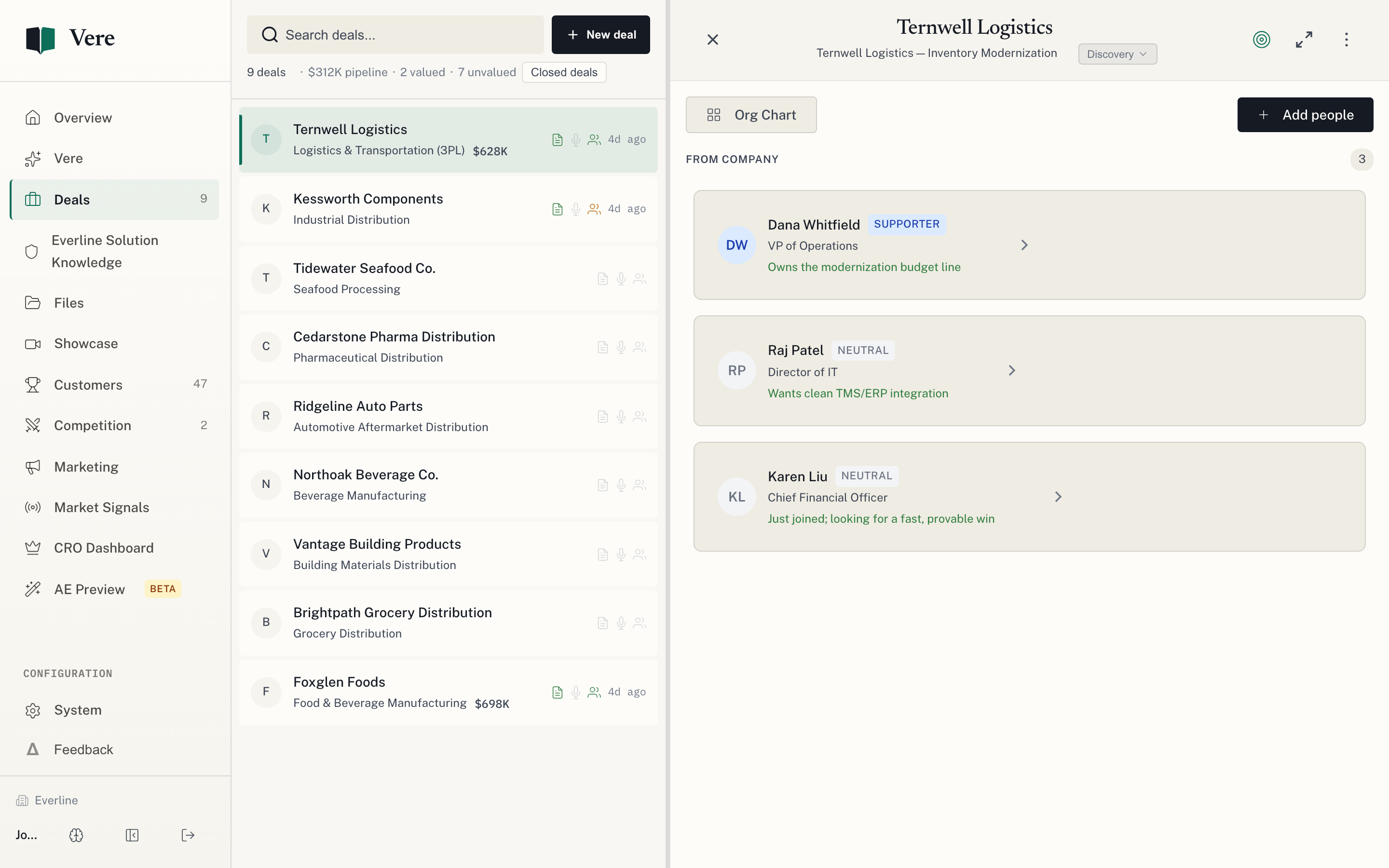Click 'Wants clean TMS/ERP integration' note
The image size is (1389, 868).
858,393
